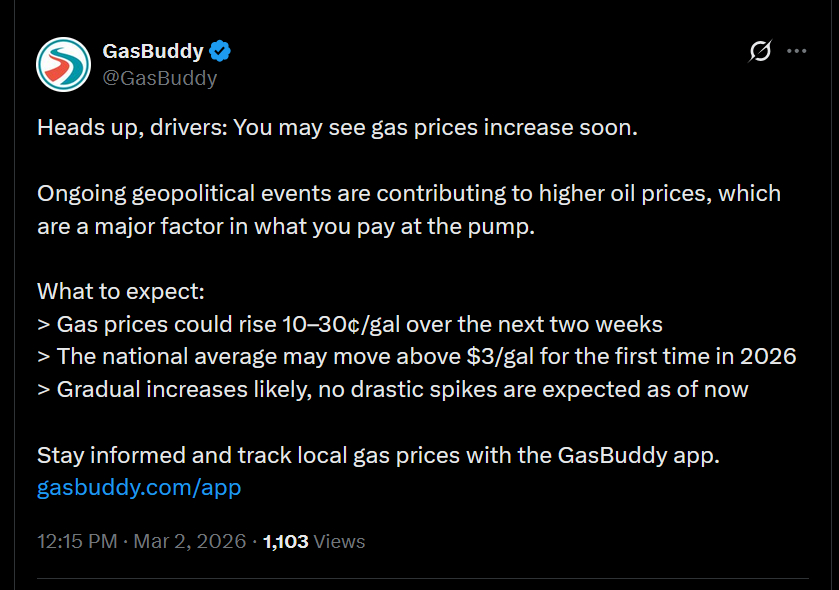Click the GasBuddy profile avatar
Screen dimensions: 839x590
64,64
